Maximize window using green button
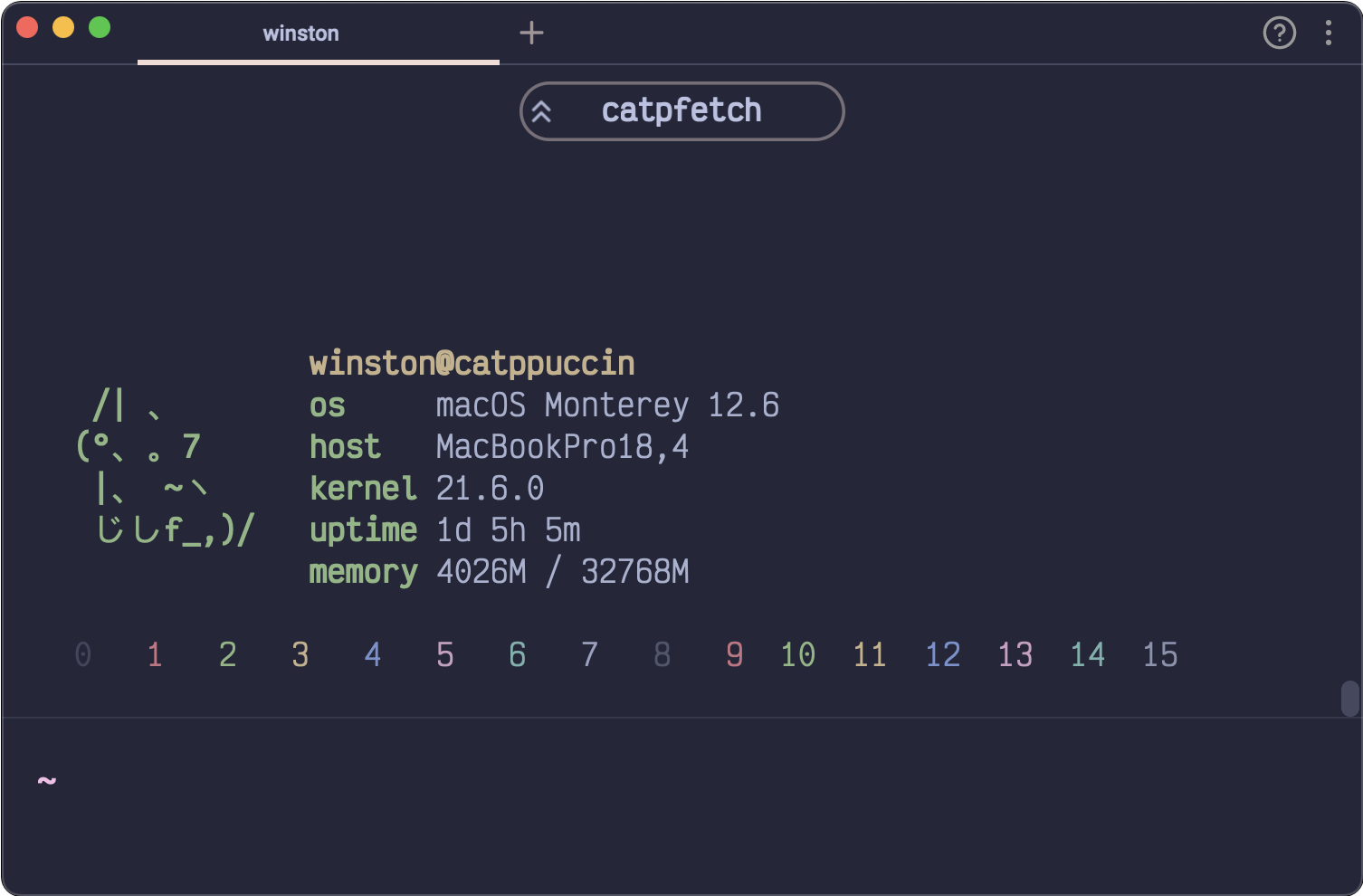 pos(100,27)
